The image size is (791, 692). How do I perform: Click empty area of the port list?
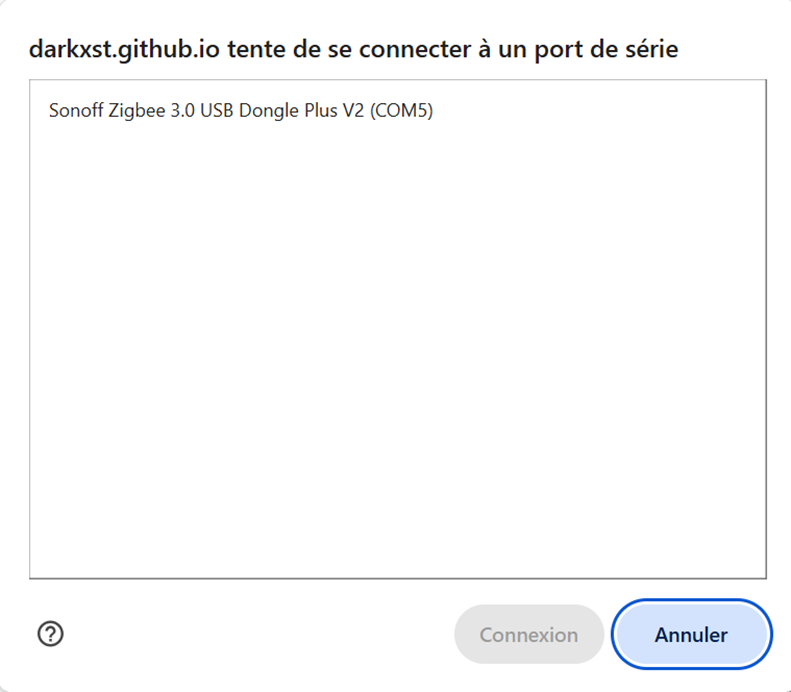[398, 353]
